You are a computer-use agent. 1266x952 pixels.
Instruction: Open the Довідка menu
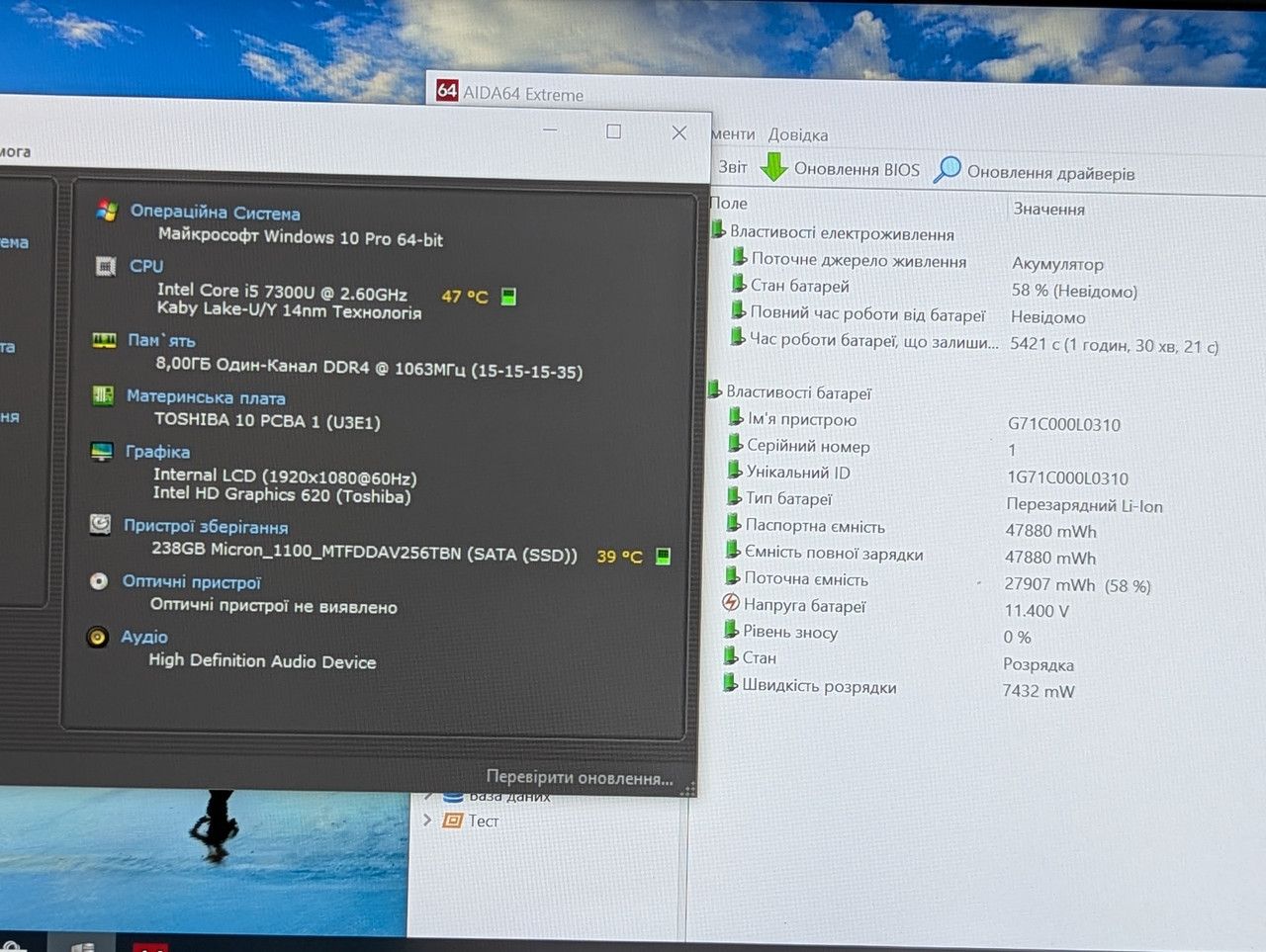click(x=797, y=134)
